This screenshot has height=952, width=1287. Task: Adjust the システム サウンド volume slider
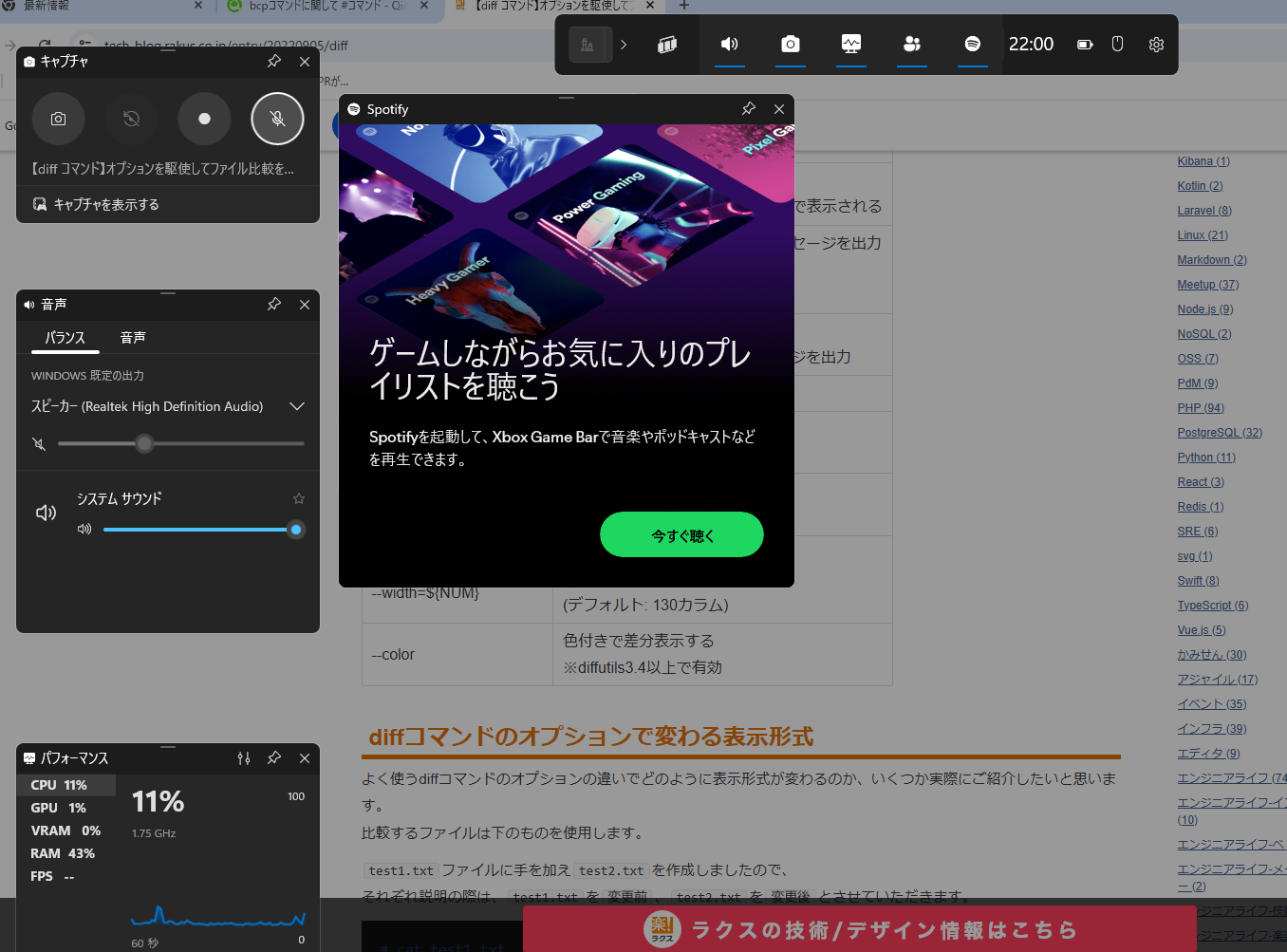coord(204,530)
